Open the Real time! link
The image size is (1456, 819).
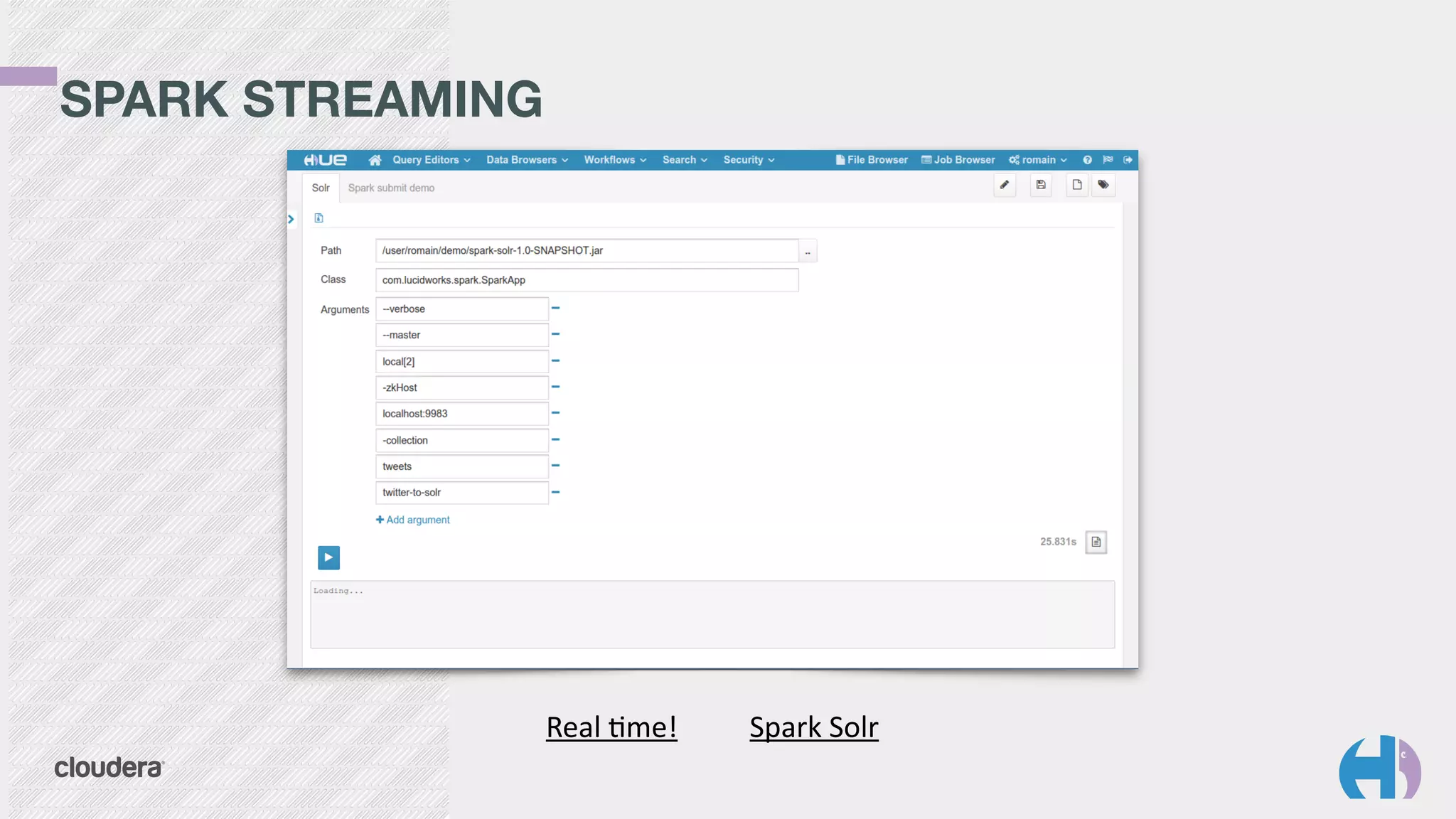[x=611, y=727]
